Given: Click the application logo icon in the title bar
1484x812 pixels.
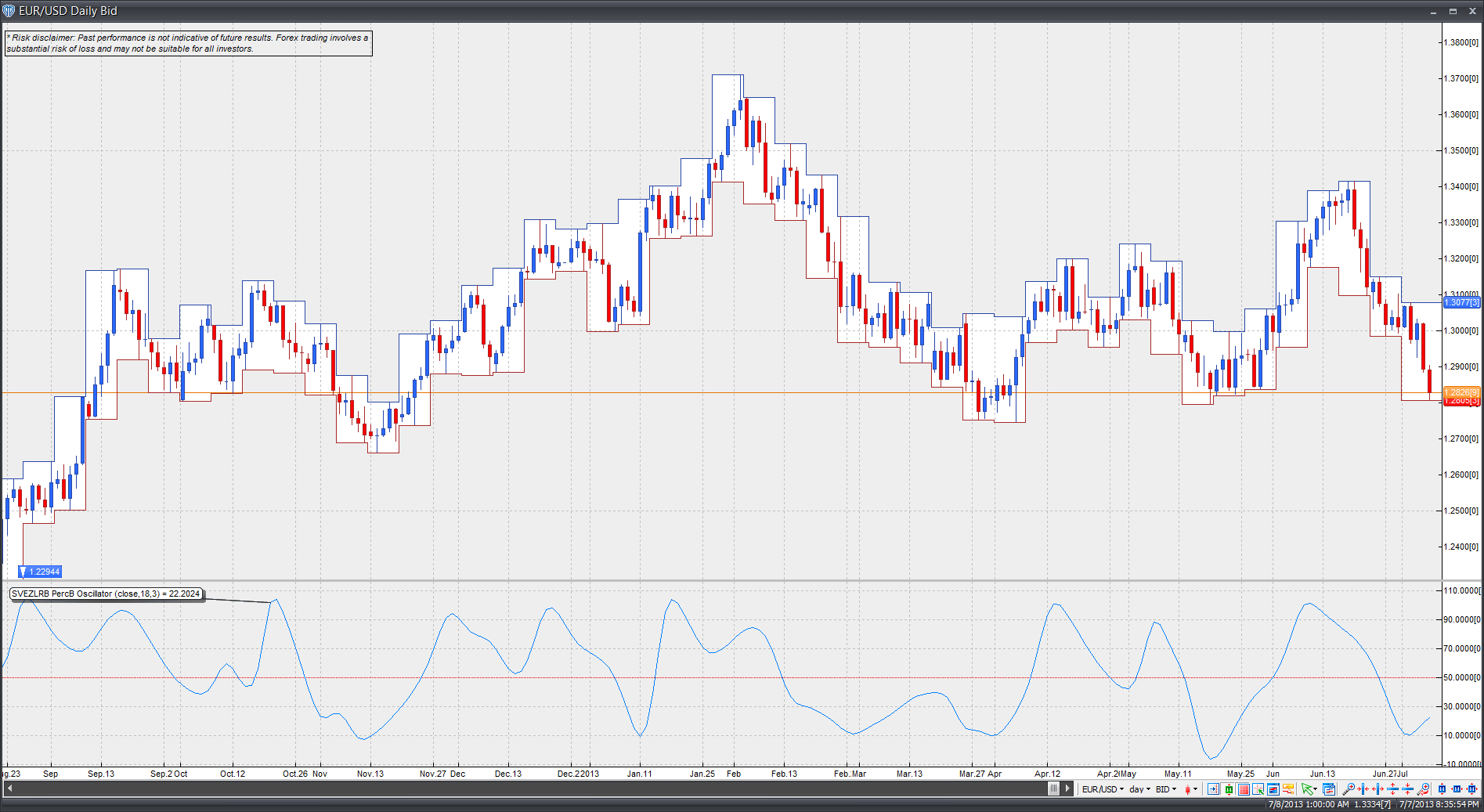Looking at the screenshot, I should [9, 11].
